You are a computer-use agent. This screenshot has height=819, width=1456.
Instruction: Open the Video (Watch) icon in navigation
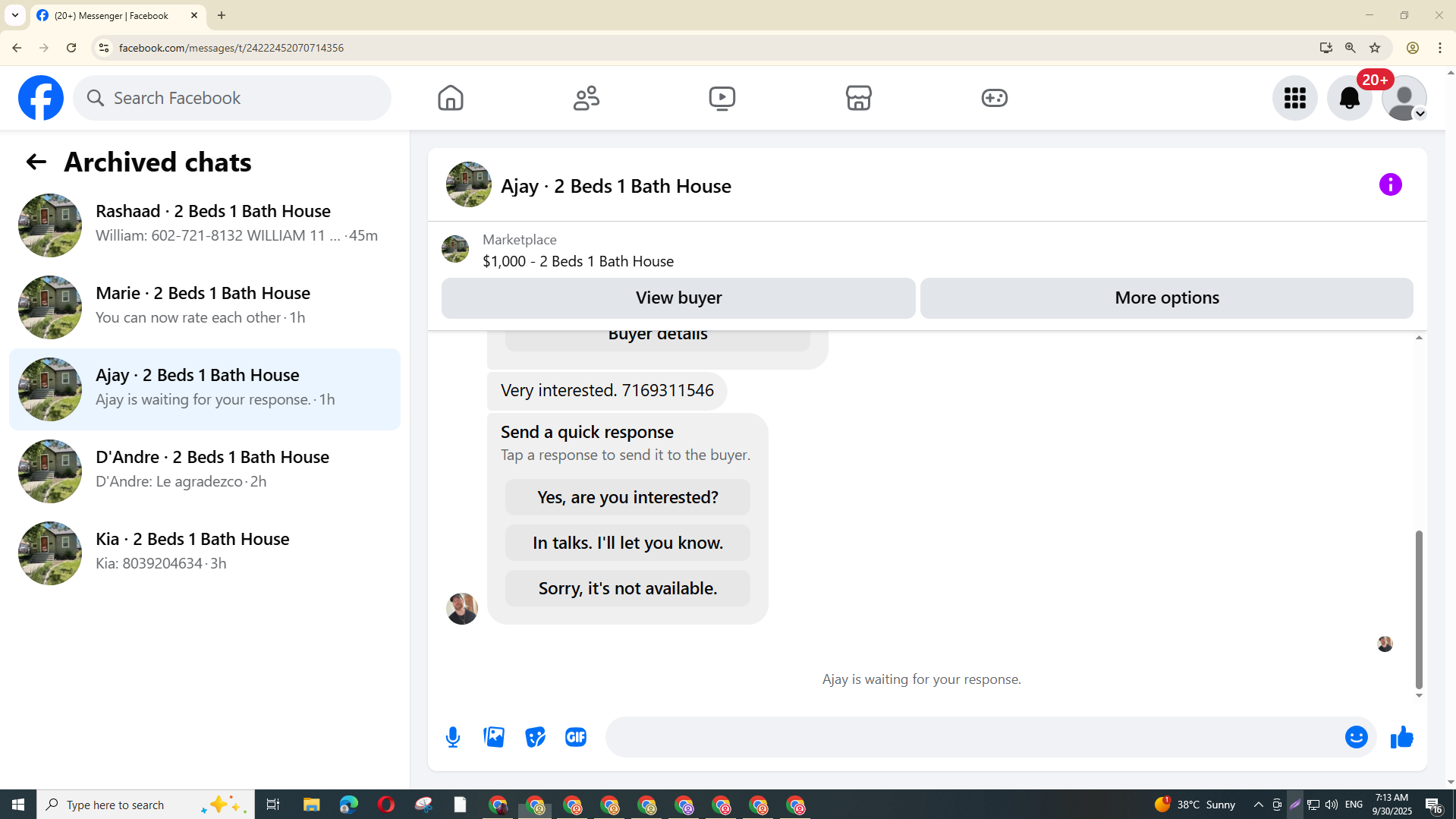(x=722, y=98)
